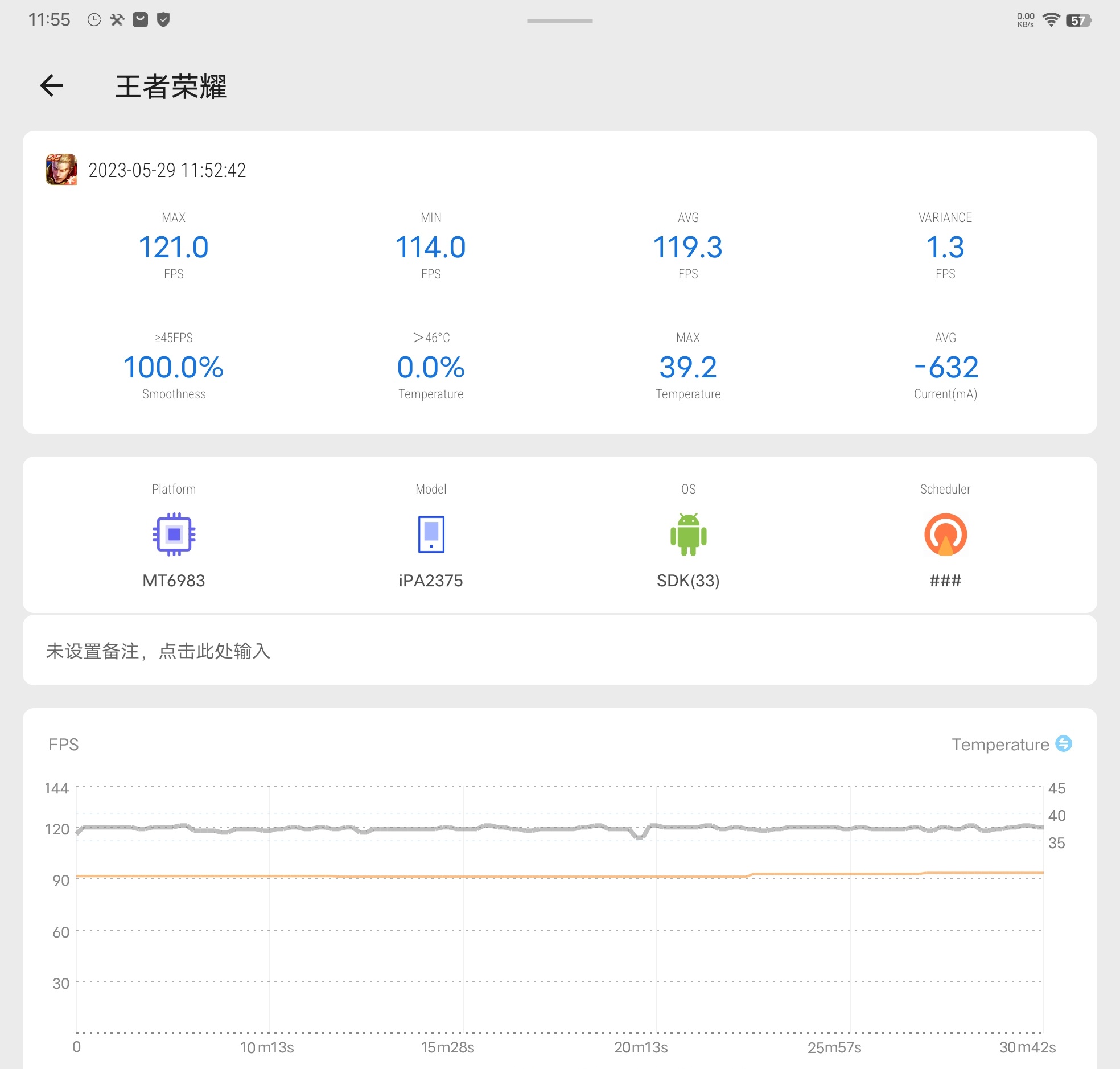
Task: Tap the iPA2375 model label
Action: (431, 581)
